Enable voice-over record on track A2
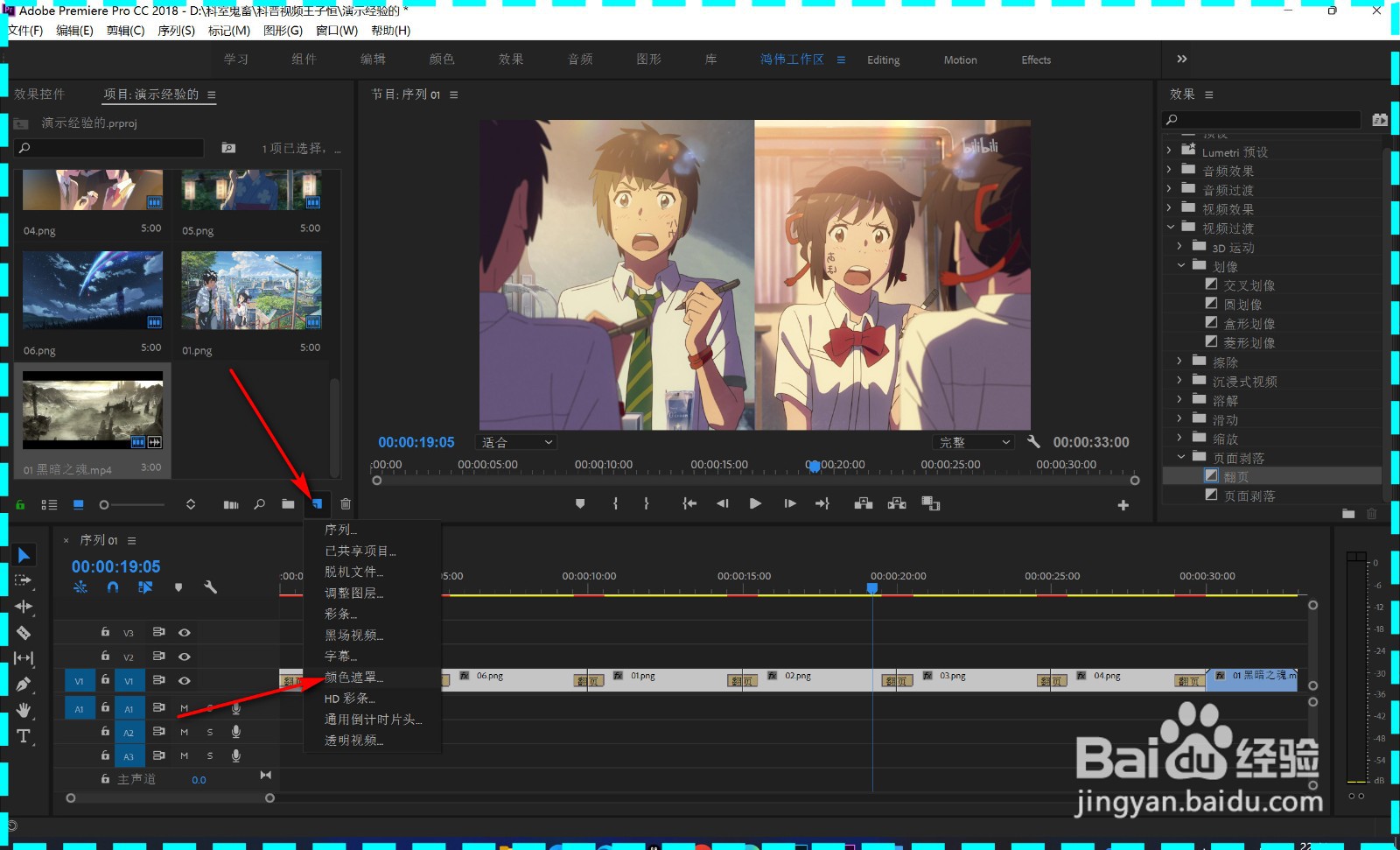The width and height of the screenshot is (1400, 850). coord(235,732)
